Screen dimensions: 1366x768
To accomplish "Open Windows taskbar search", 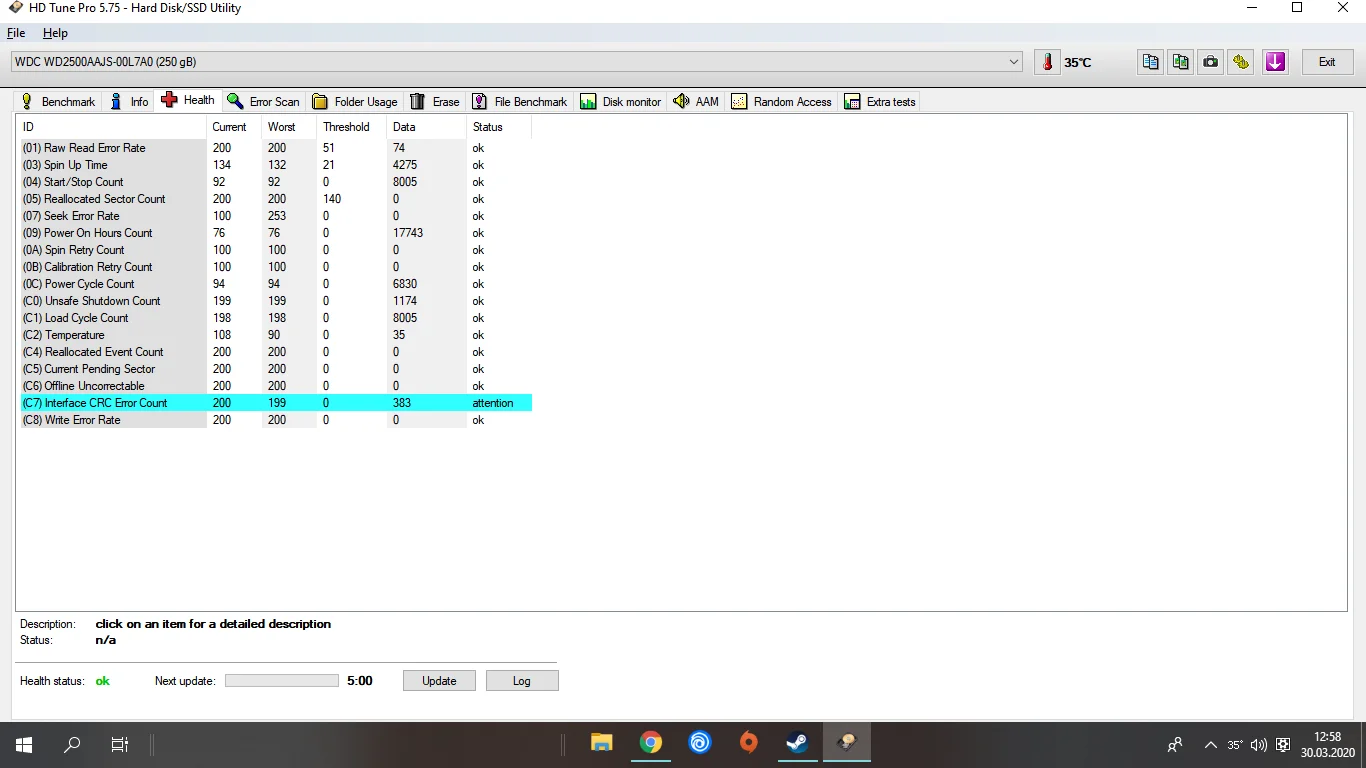I will [72, 744].
